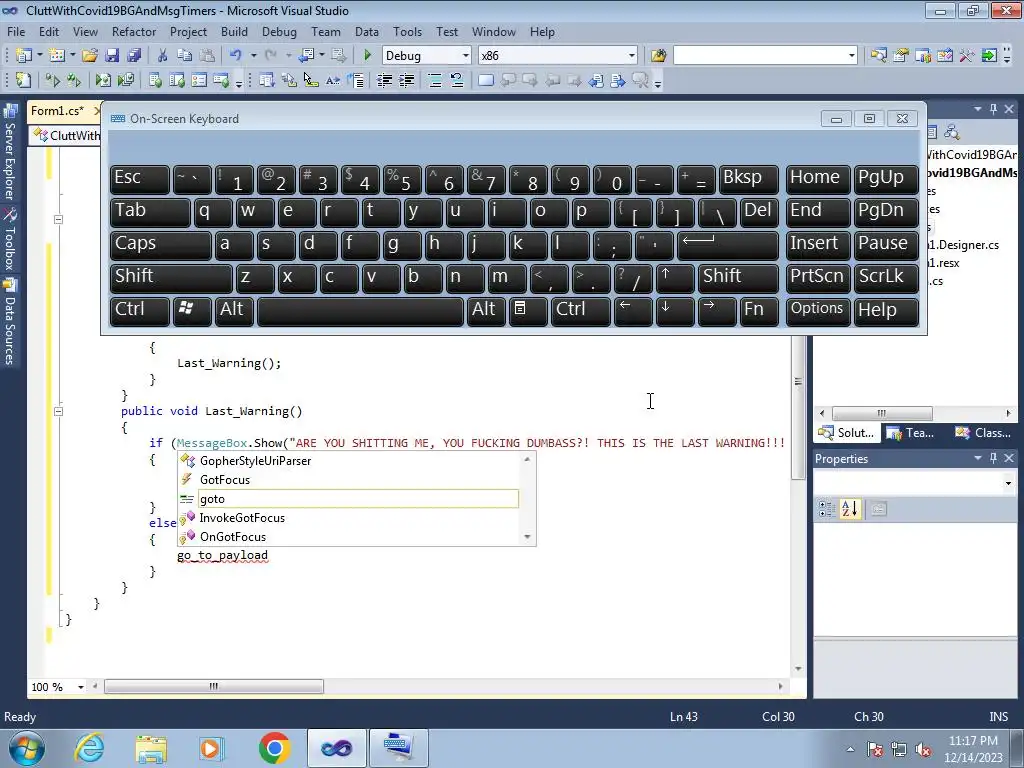Click the Open File folder icon
Viewport: 1024px width, 768px height.
pos(89,56)
